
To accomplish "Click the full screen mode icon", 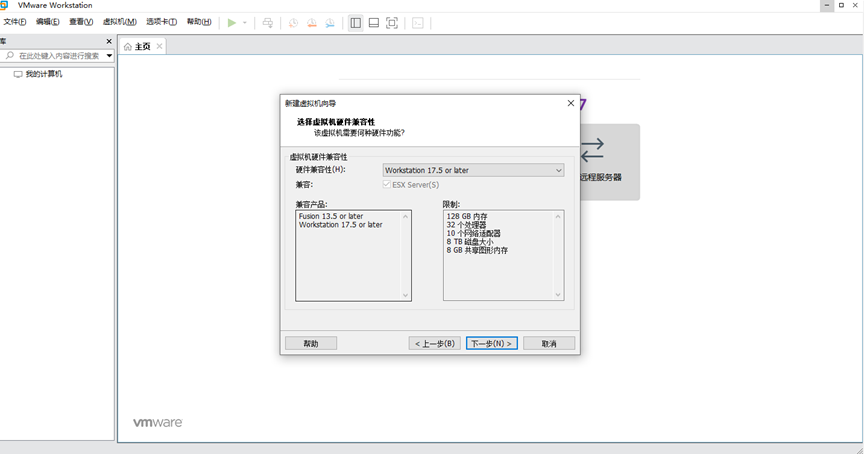I will coord(392,23).
